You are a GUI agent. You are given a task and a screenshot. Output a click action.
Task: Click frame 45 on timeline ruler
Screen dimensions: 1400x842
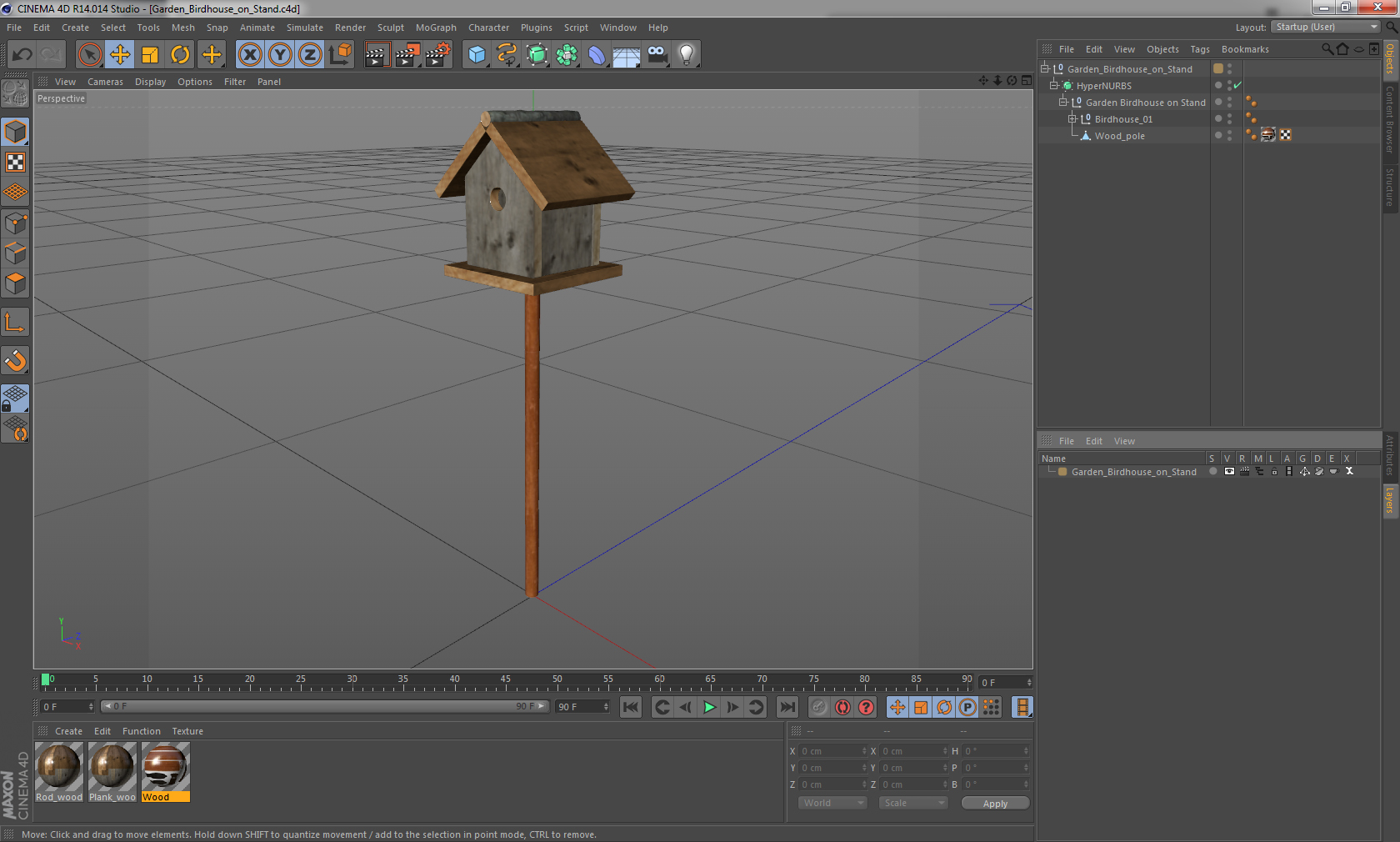click(505, 680)
